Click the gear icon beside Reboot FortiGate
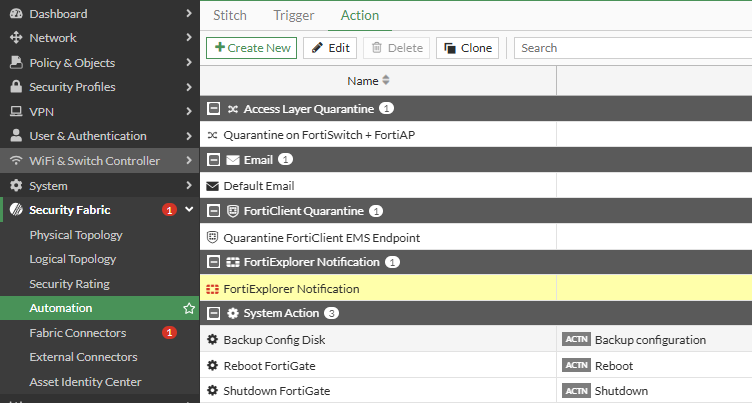Viewport: 752px width, 403px height. click(x=212, y=366)
